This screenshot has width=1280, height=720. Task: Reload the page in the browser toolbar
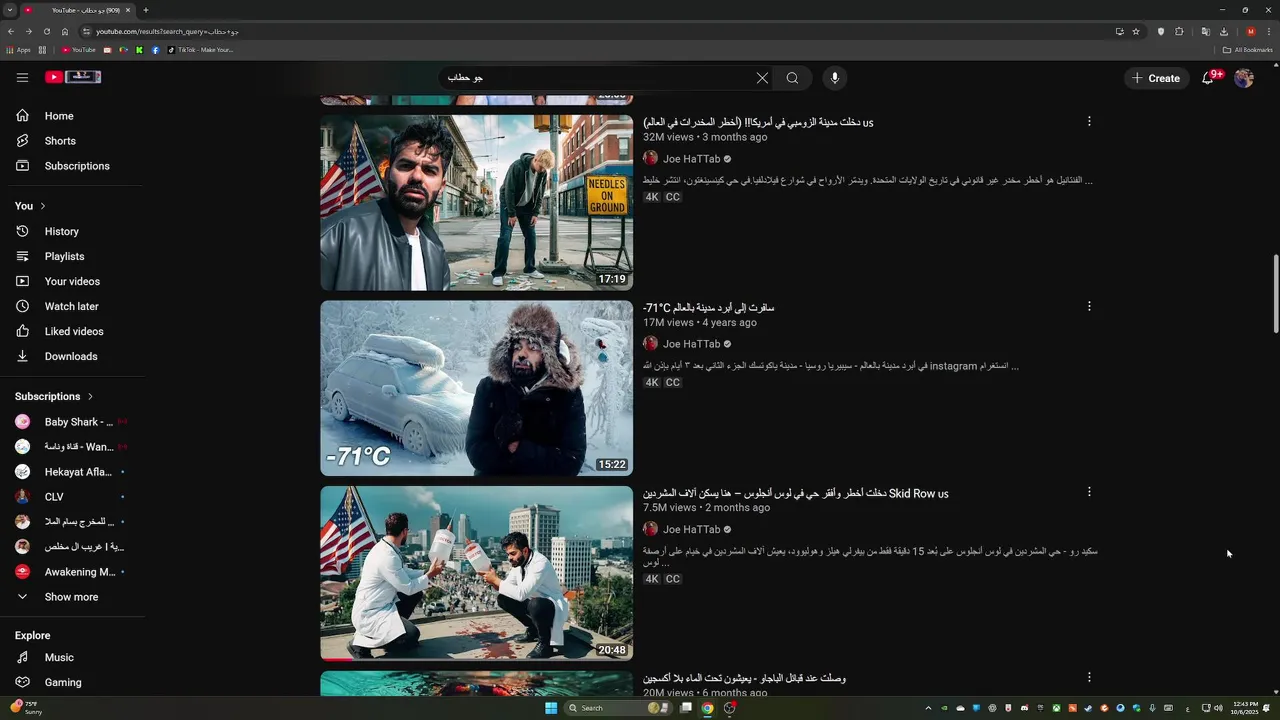pyautogui.click(x=46, y=31)
